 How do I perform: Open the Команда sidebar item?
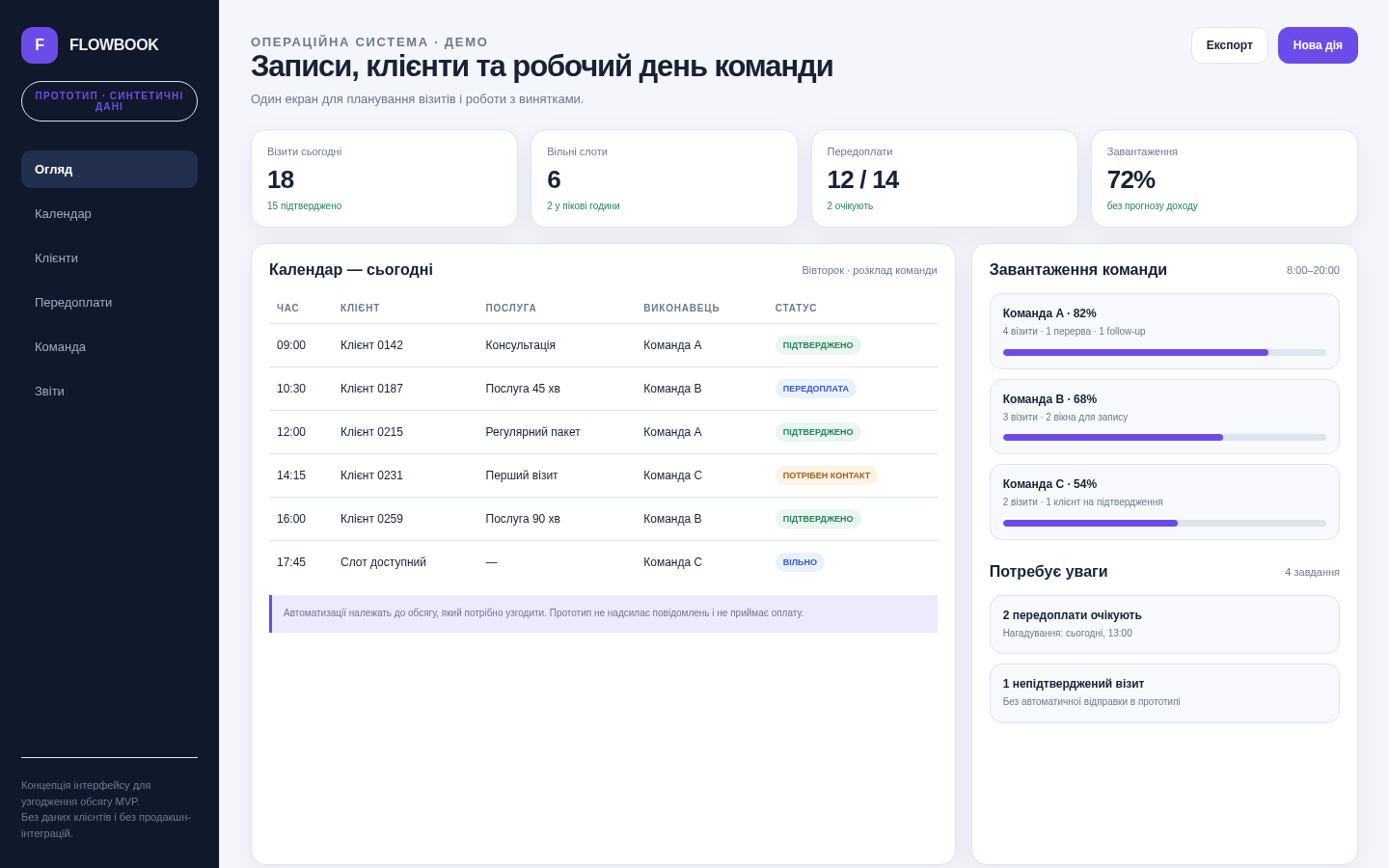[109, 346]
